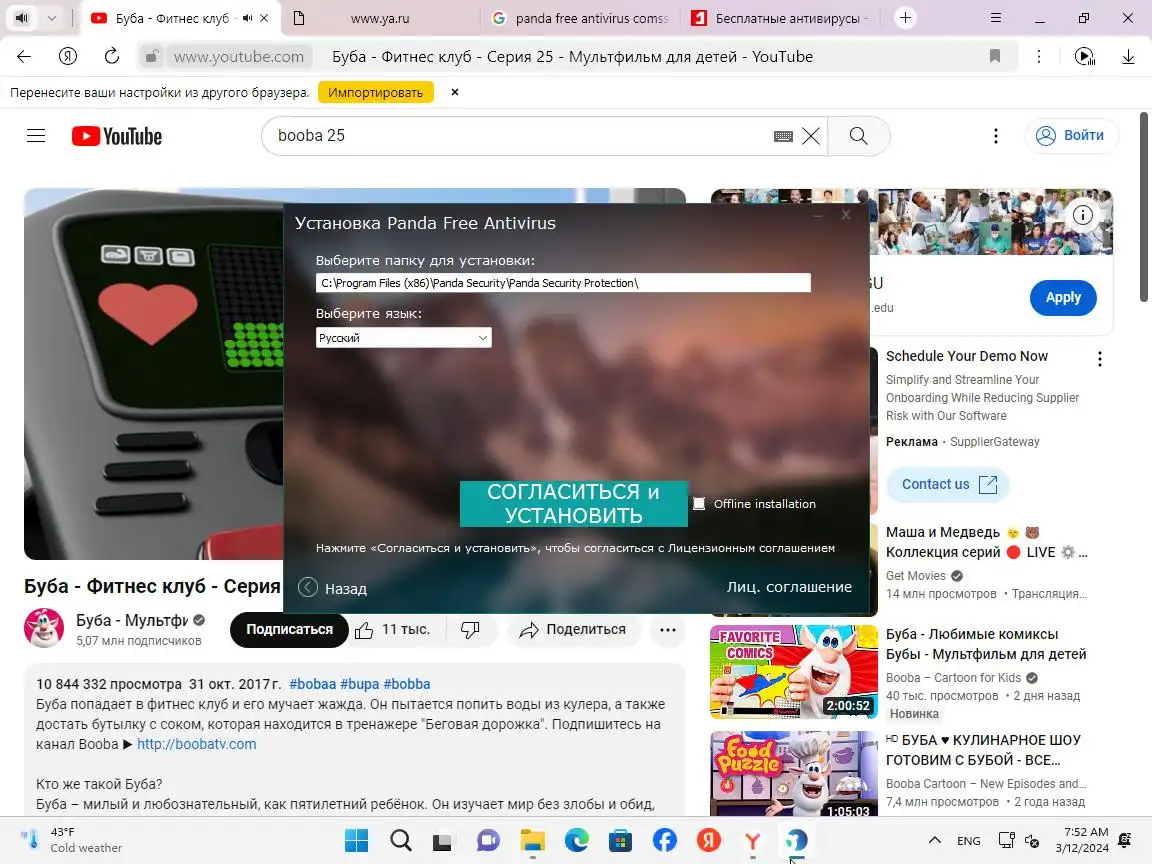The width and height of the screenshot is (1152, 864).
Task: Switch to Бесплатные антивирусы tab
Action: [x=782, y=18]
